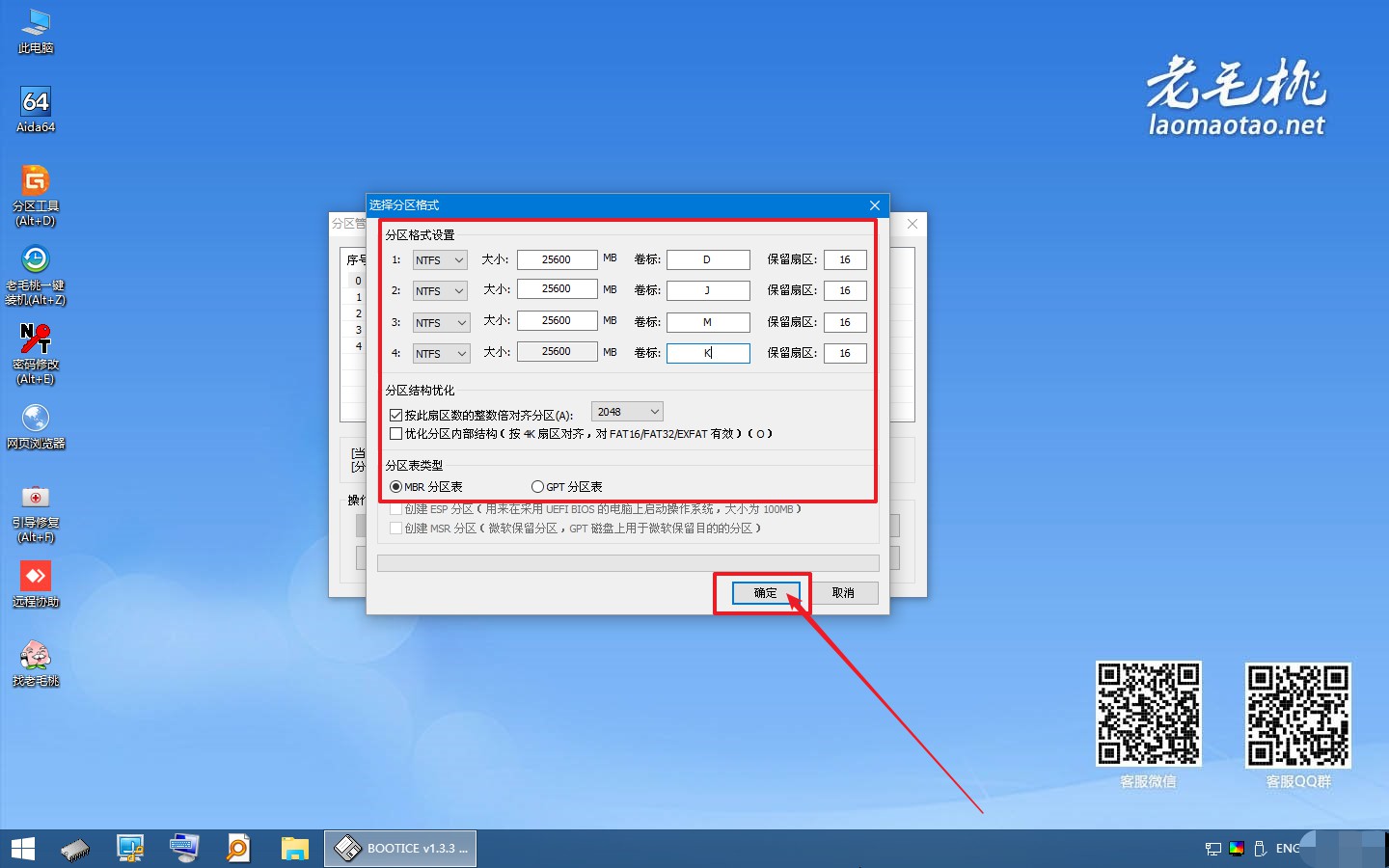Viewport: 1389px width, 868px height.
Task: Open partition 2 file system dropdown
Action: (x=440, y=291)
